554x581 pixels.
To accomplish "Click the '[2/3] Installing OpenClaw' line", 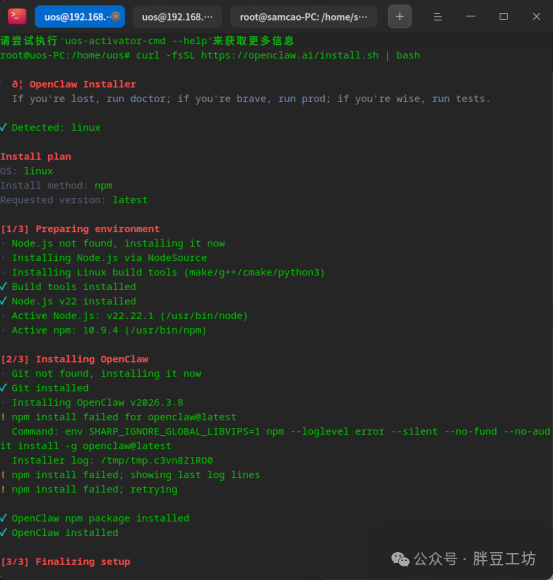I will pyautogui.click(x=74, y=359).
